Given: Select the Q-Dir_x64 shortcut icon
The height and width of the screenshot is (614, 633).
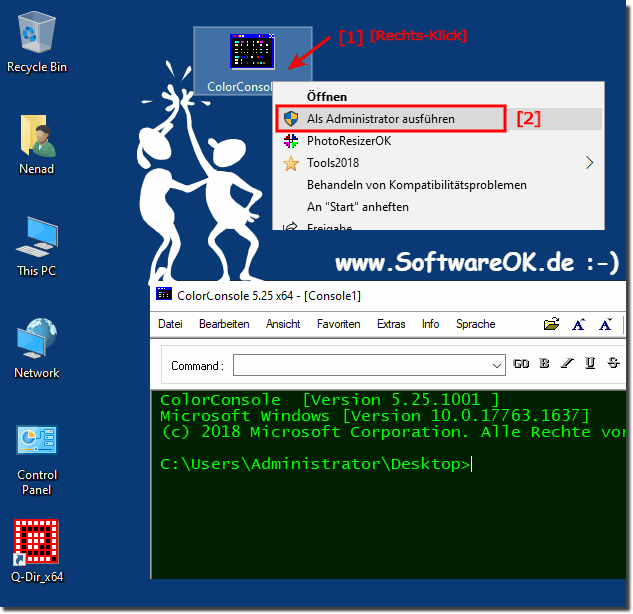Looking at the screenshot, I should [36, 551].
